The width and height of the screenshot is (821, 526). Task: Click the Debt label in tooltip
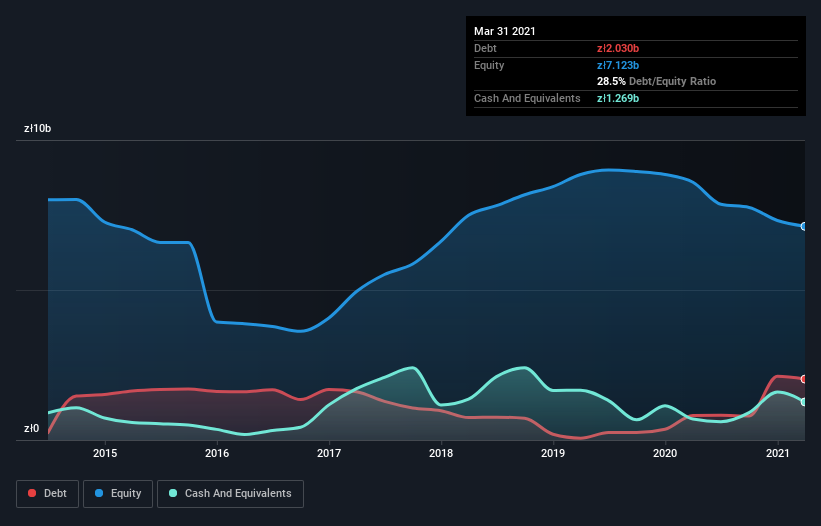(485, 48)
